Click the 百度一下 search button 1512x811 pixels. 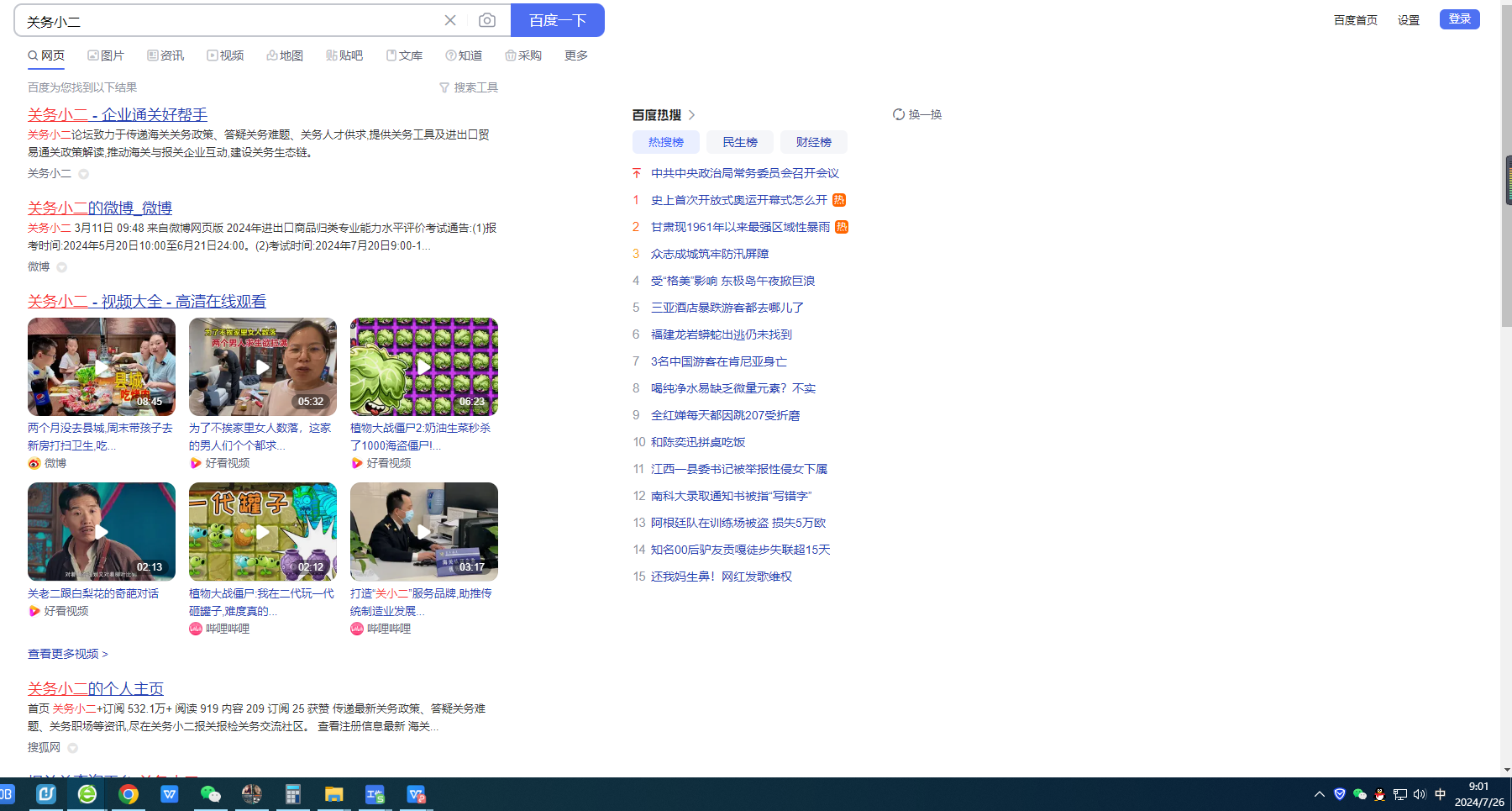click(x=558, y=20)
